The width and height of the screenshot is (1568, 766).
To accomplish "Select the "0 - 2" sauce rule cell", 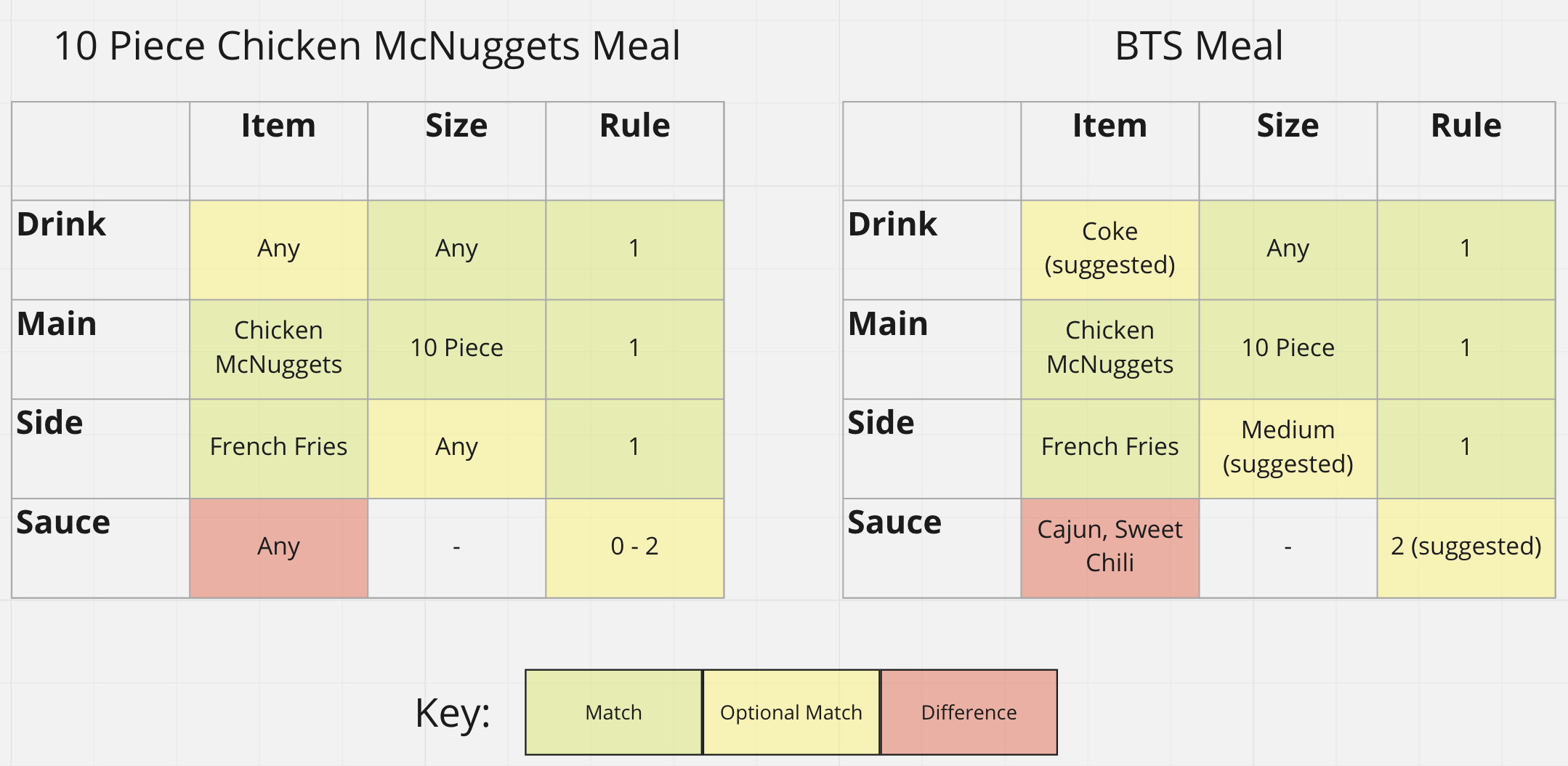I will coord(634,547).
